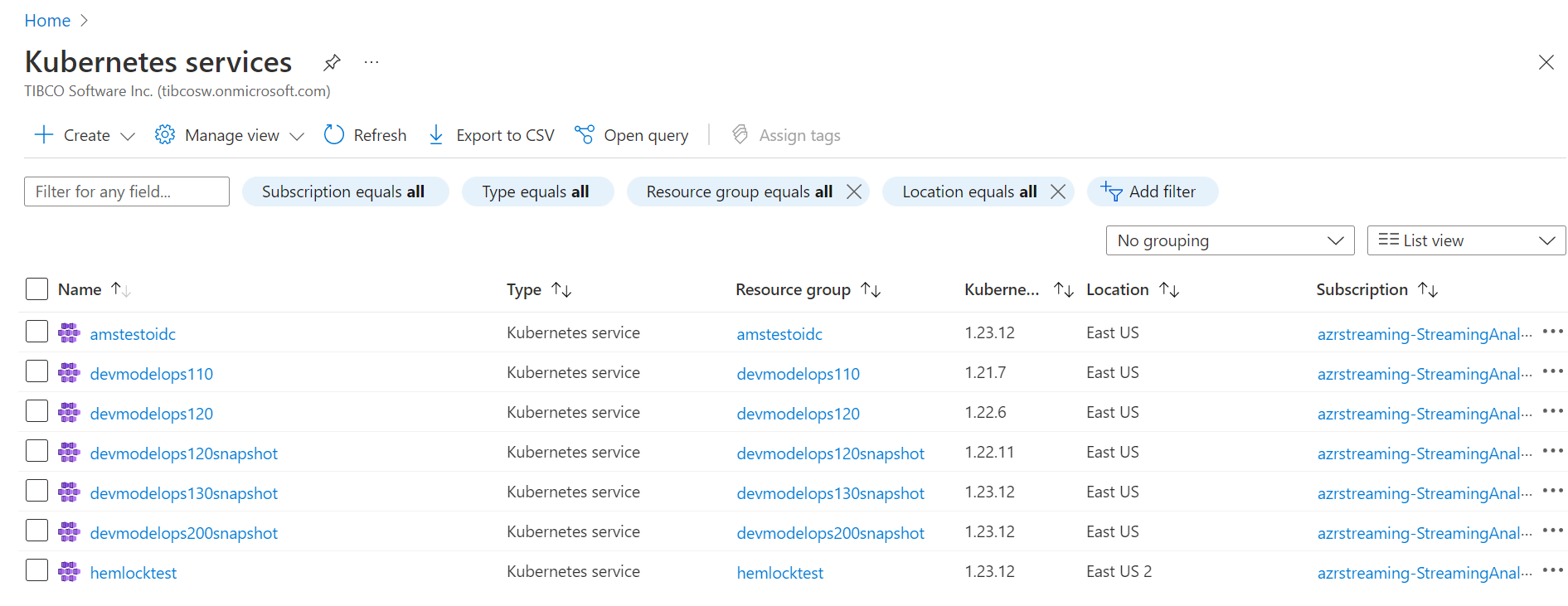Toggle the select-all checkbox in header
This screenshot has height=606, width=1568.
36,288
